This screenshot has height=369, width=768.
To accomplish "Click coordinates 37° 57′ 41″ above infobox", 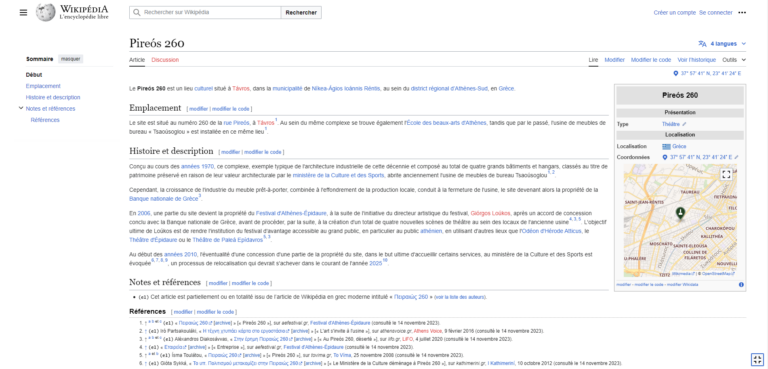I will (x=711, y=74).
